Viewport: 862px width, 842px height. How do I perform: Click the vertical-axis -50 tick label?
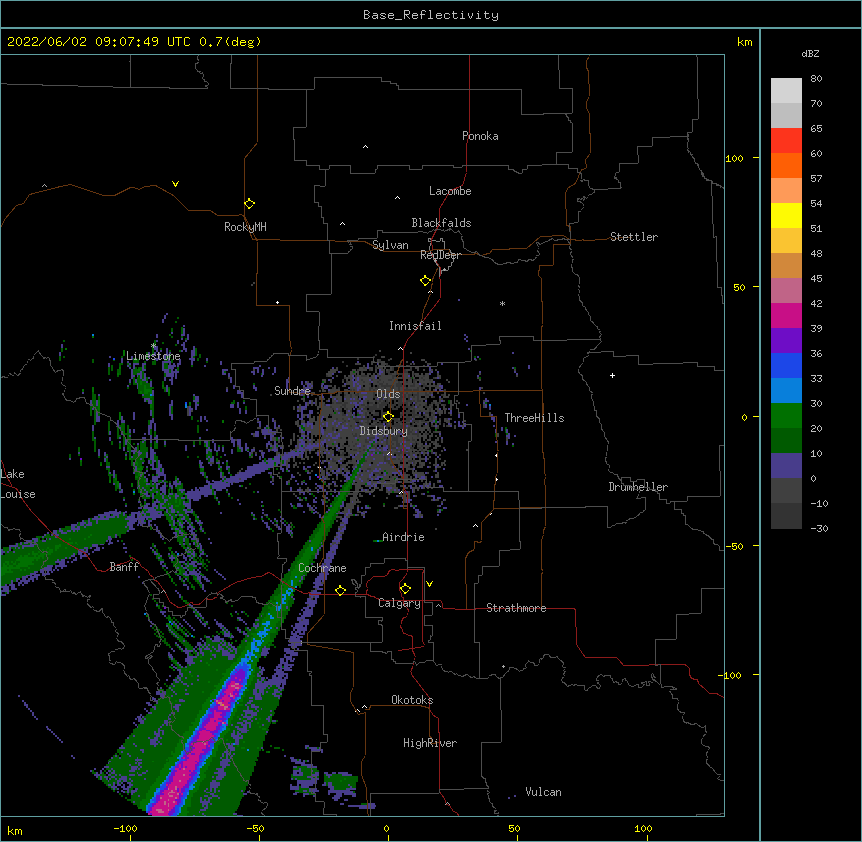734,546
